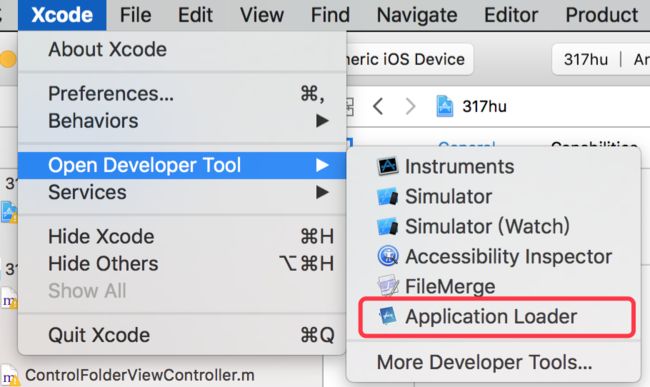This screenshot has width=650, height=387.
Task: Go forward with the right navigation arrow
Action: tap(410, 106)
